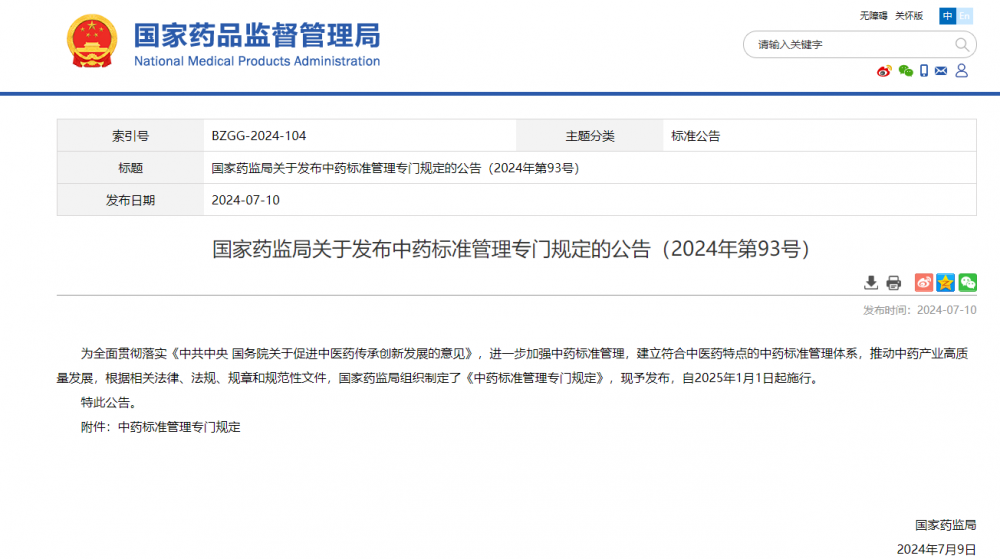Click the title row announcement text
The image size is (1000, 559).
tap(395, 168)
